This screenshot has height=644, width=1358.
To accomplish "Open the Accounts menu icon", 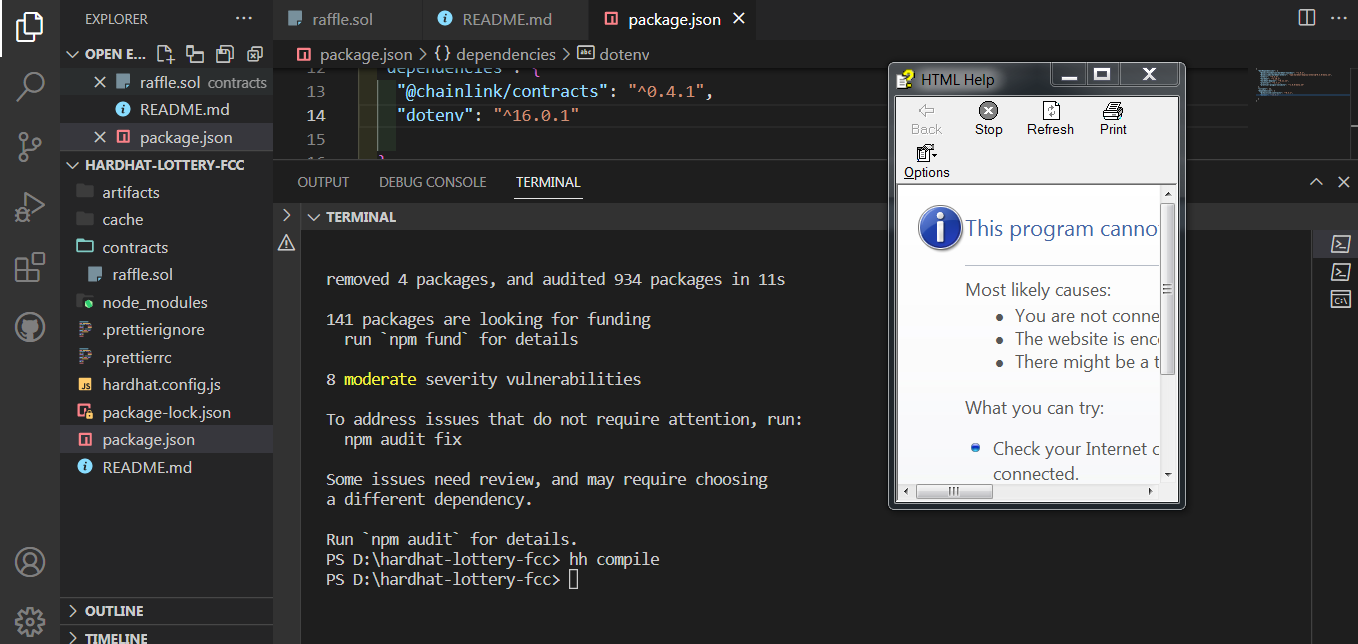I will click(x=30, y=562).
